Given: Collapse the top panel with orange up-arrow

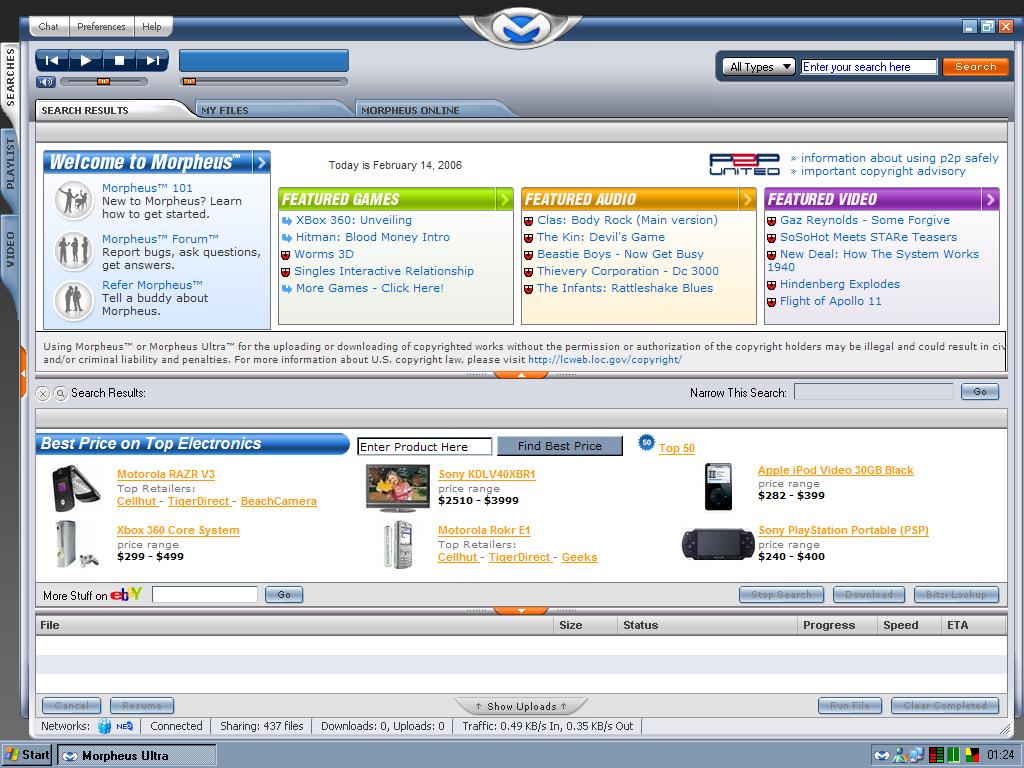Looking at the screenshot, I should click(520, 375).
